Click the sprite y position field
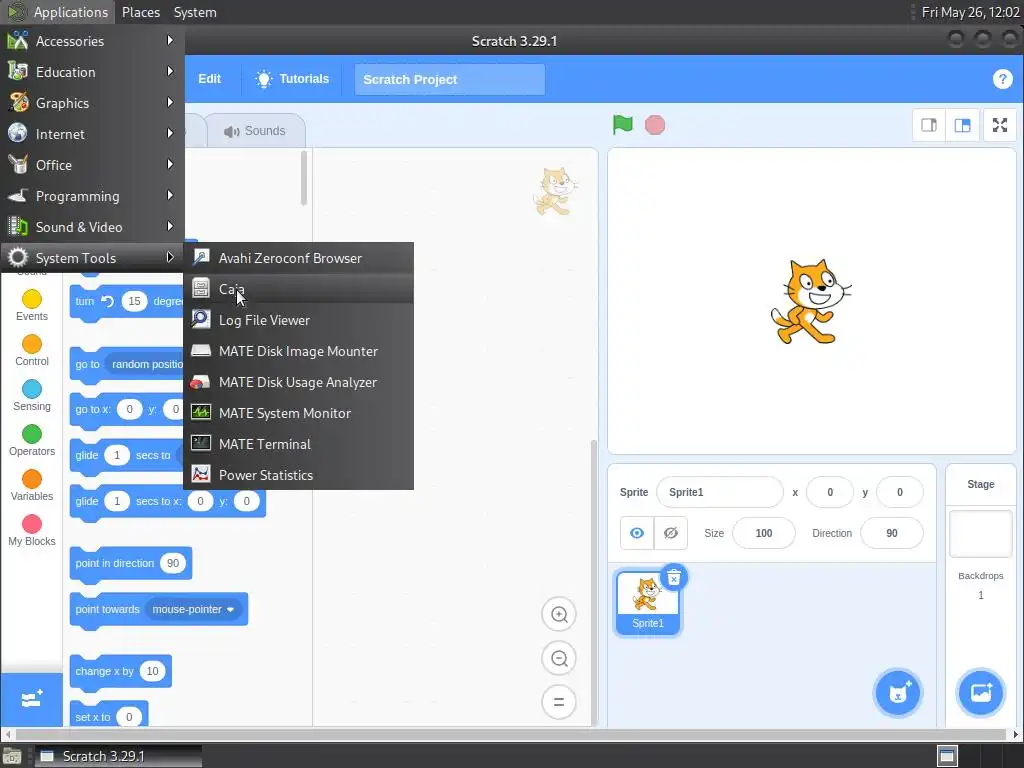 [899, 492]
